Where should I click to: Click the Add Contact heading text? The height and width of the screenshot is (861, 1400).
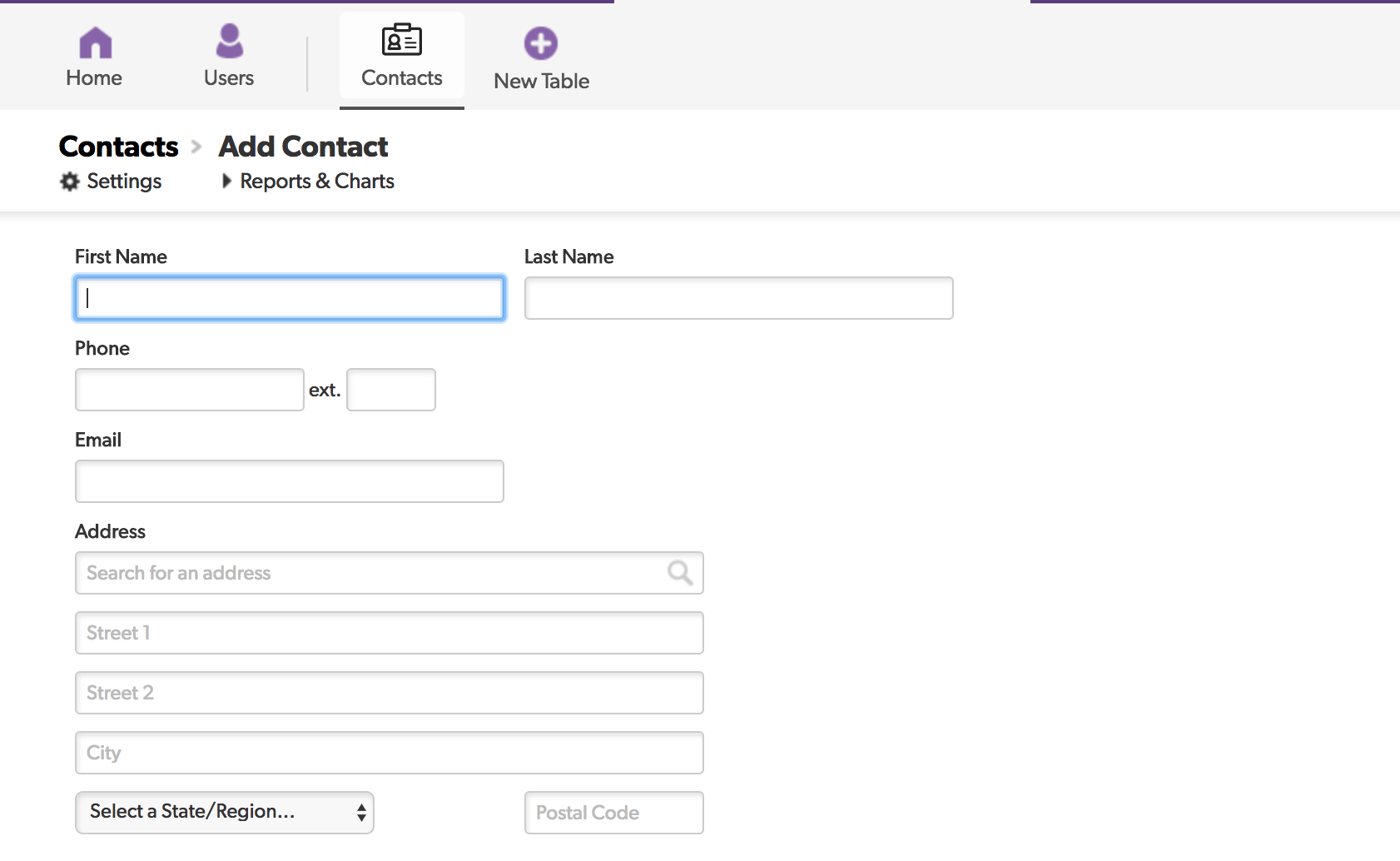[304, 147]
